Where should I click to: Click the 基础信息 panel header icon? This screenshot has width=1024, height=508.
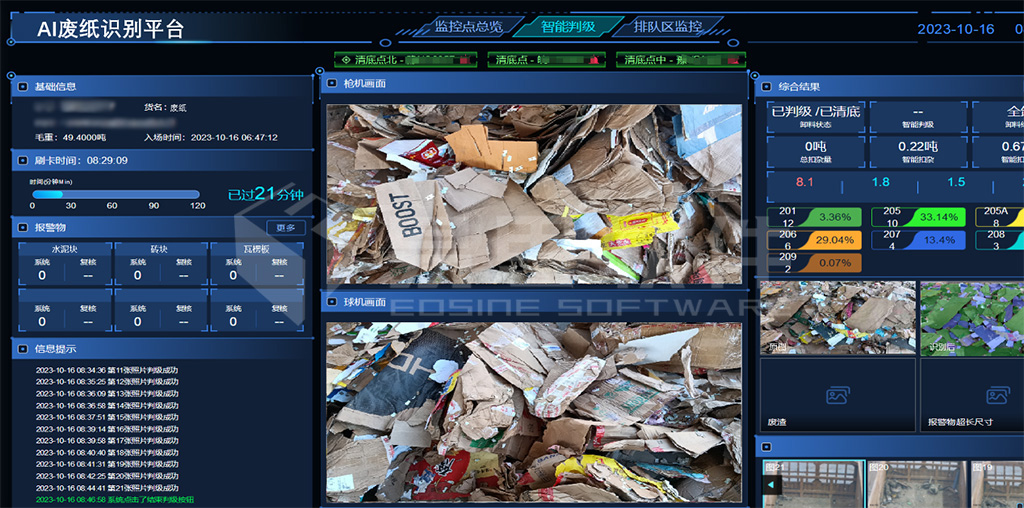24,87
